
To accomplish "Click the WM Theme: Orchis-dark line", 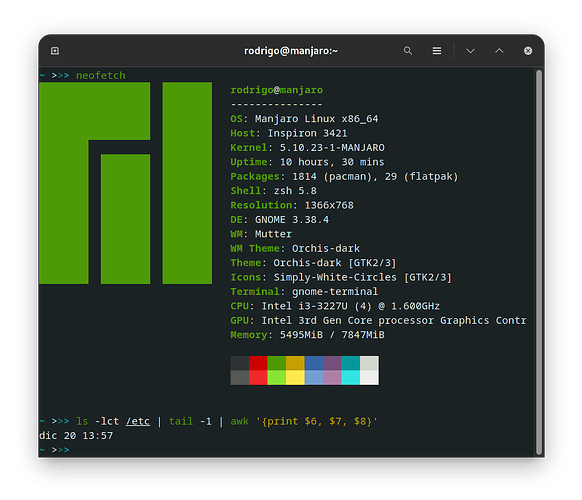I will click(x=295, y=248).
